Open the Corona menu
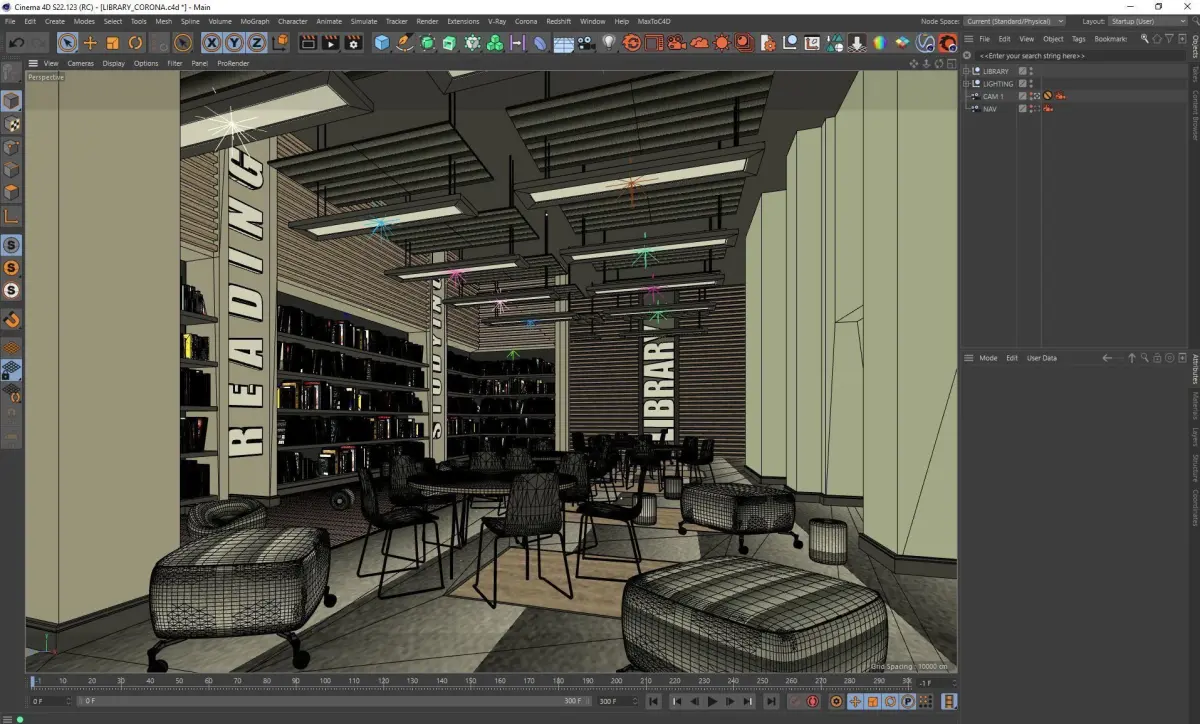This screenshot has height=724, width=1200. (526, 21)
